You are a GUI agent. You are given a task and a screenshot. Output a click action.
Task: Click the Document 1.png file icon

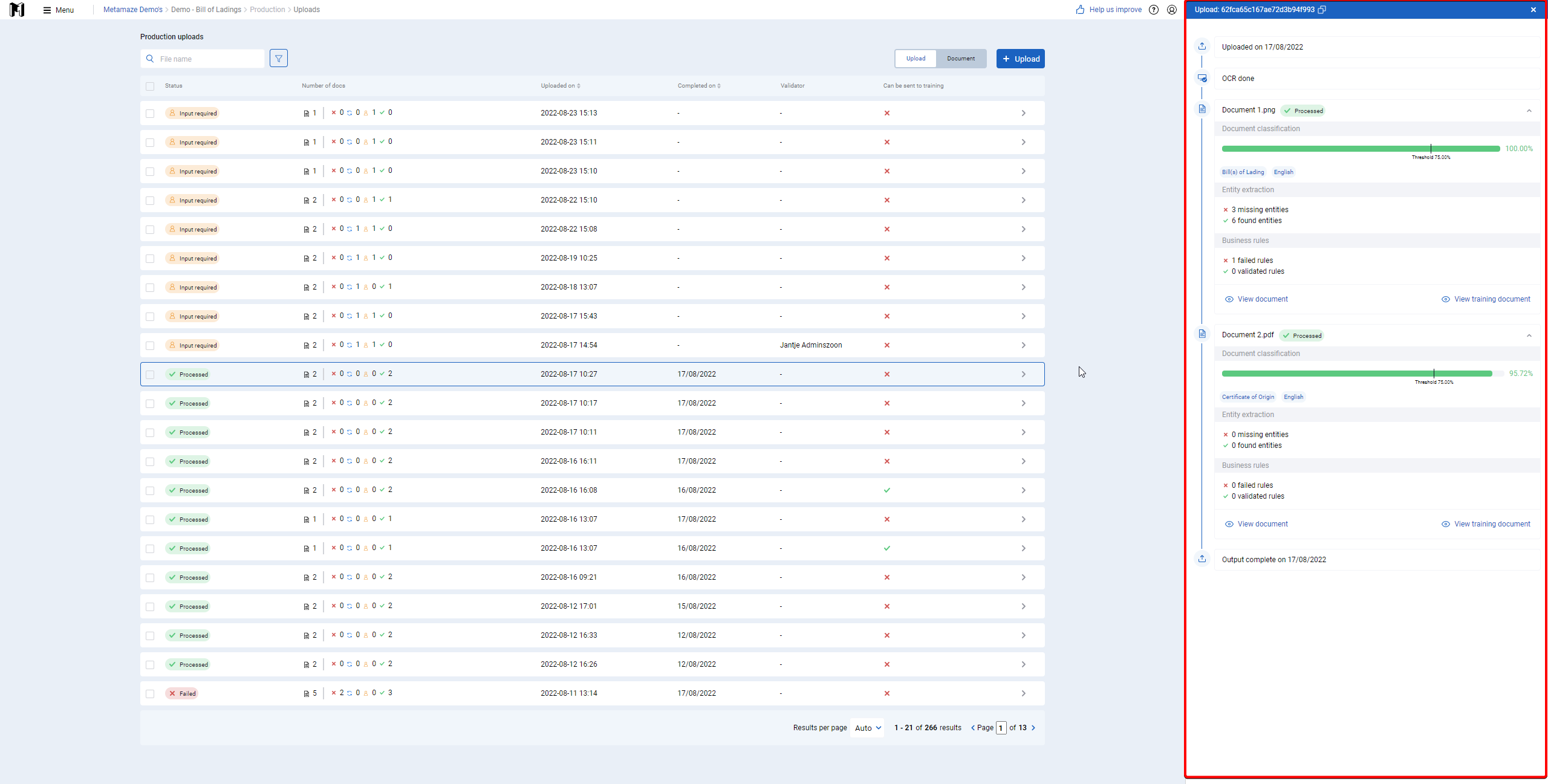click(1202, 109)
